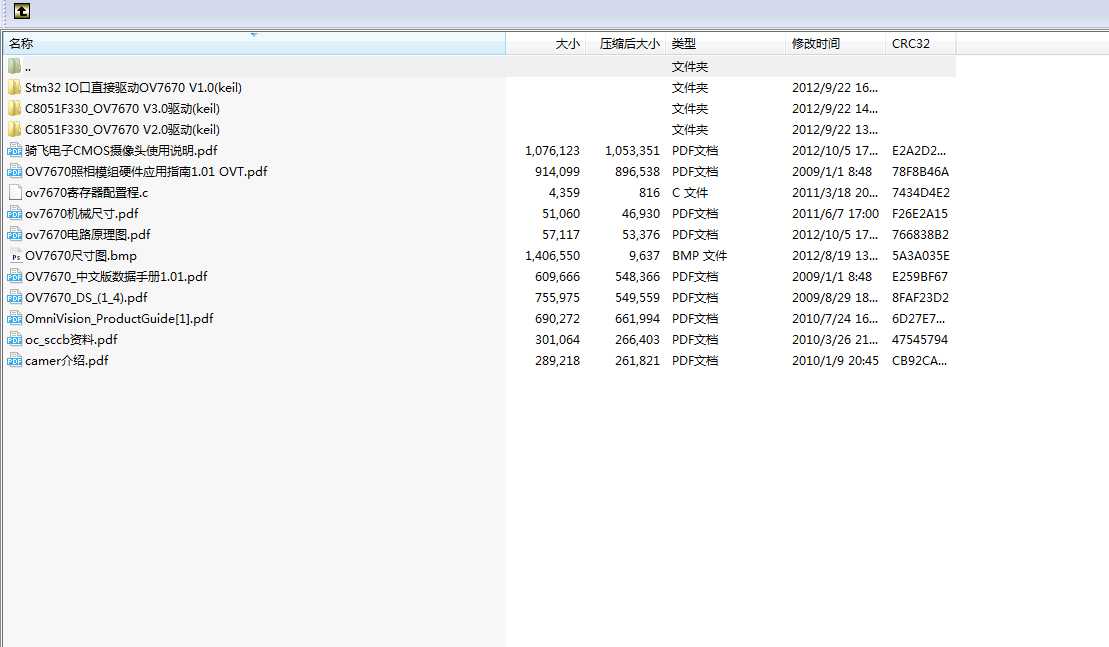Select file name oc_sccb资料.pdf
The width and height of the screenshot is (1109, 647).
(x=71, y=339)
